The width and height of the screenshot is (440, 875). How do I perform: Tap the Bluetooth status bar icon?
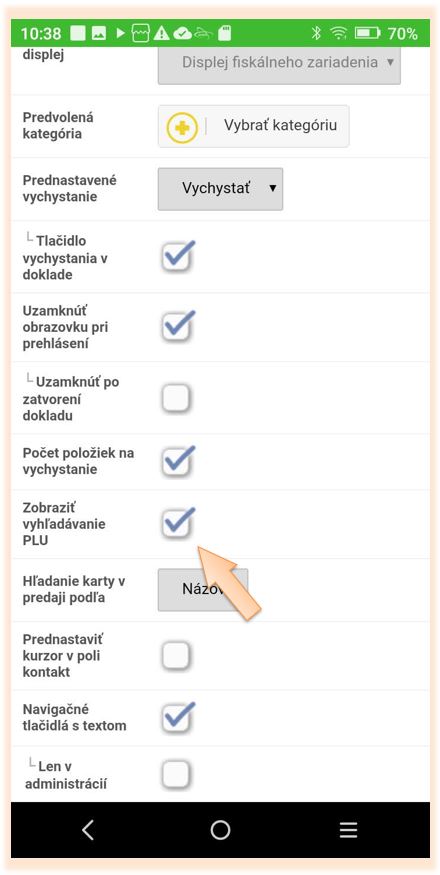pyautogui.click(x=316, y=33)
